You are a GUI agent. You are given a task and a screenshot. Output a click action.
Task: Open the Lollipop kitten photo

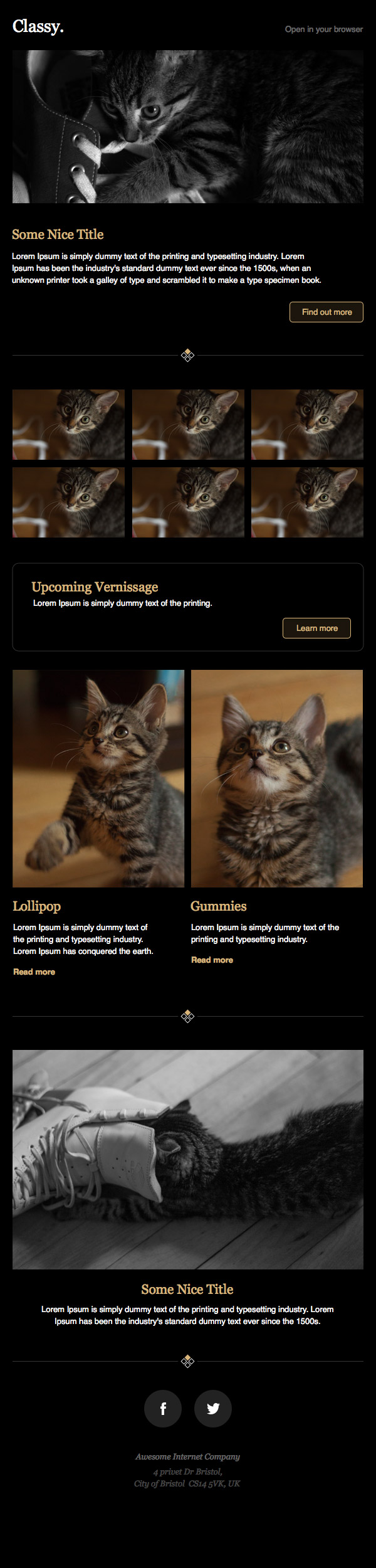coord(98,778)
